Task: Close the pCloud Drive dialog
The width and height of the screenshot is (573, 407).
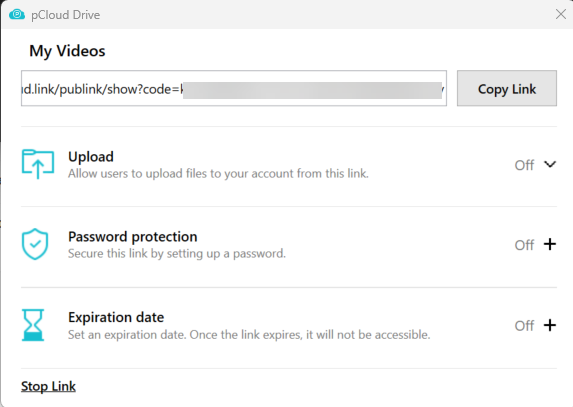Action: pos(561,14)
